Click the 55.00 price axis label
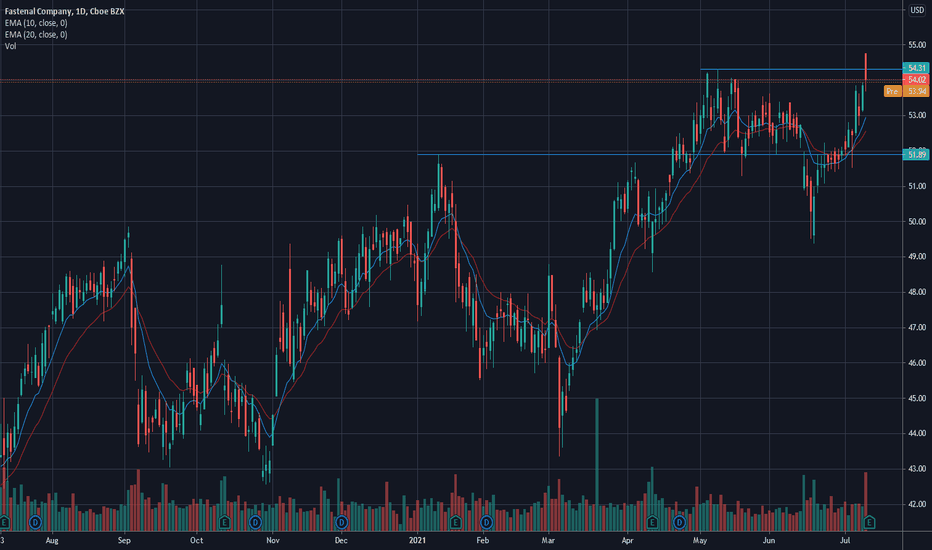This screenshot has width=932, height=550. point(917,45)
